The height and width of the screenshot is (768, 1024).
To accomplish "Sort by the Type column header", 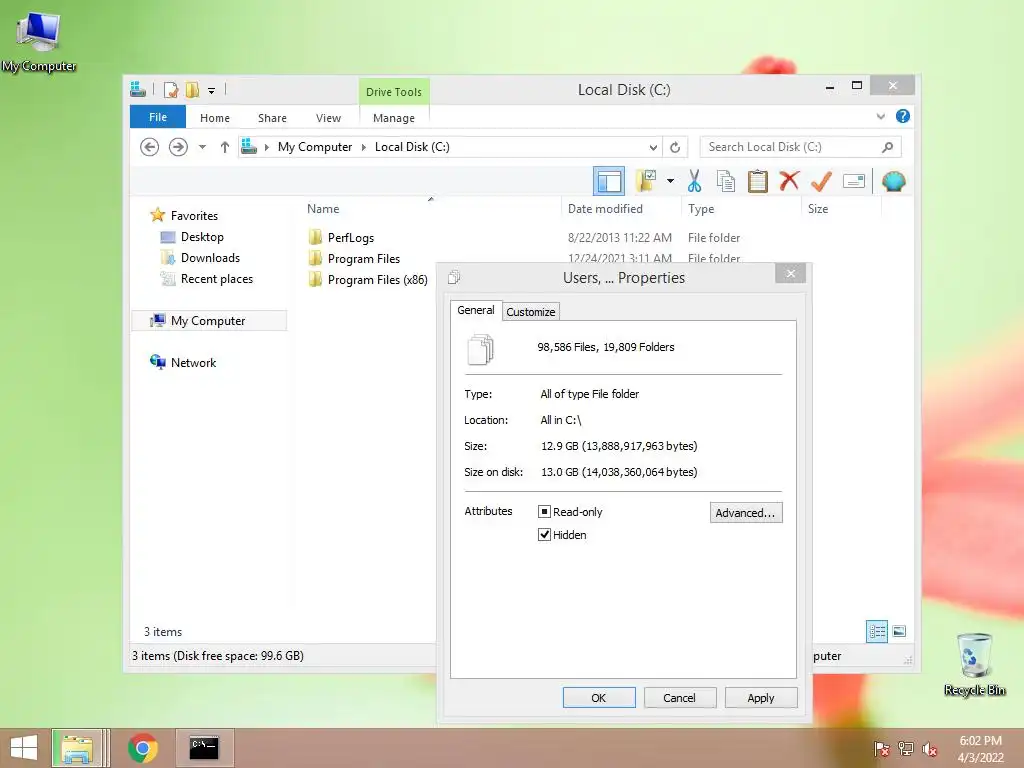I will point(701,209).
